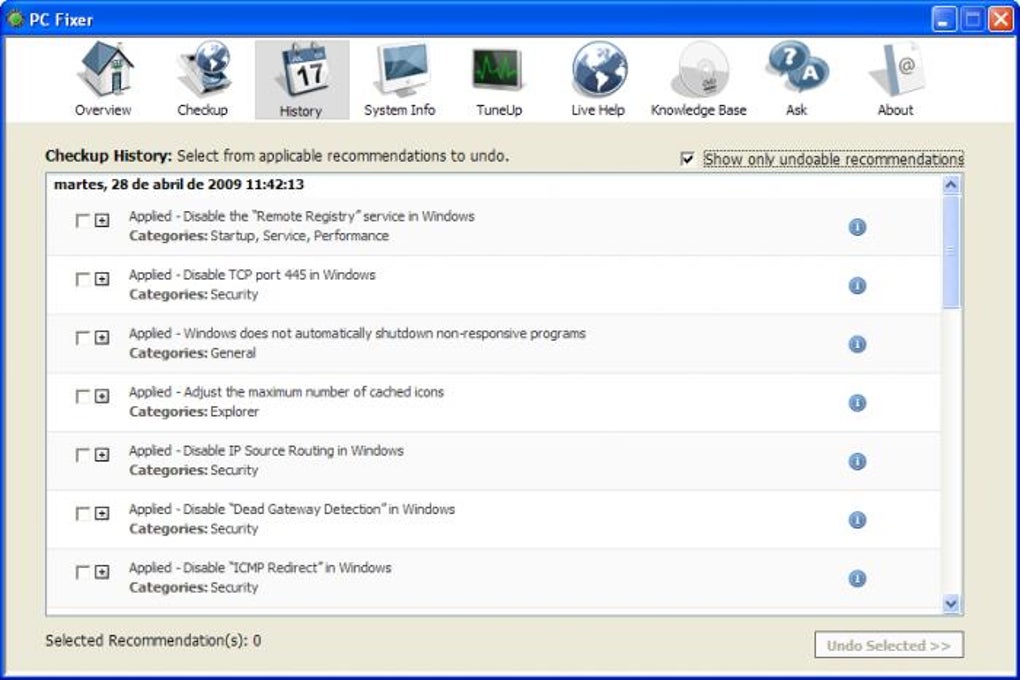Click the Undo Selected >> button
The image size is (1020, 680).
pyautogui.click(x=889, y=646)
